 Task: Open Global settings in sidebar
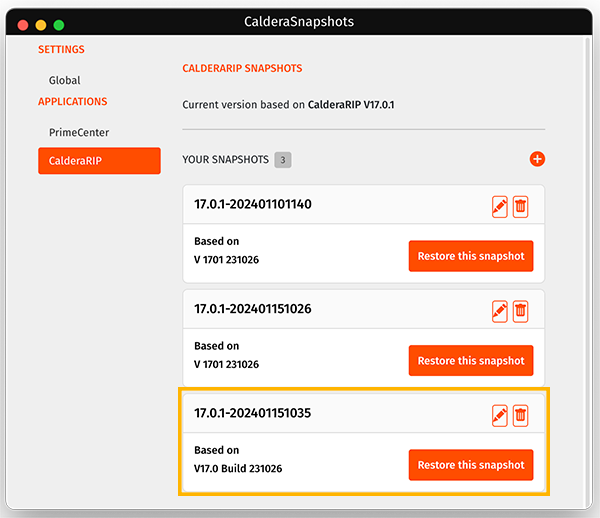click(64, 80)
